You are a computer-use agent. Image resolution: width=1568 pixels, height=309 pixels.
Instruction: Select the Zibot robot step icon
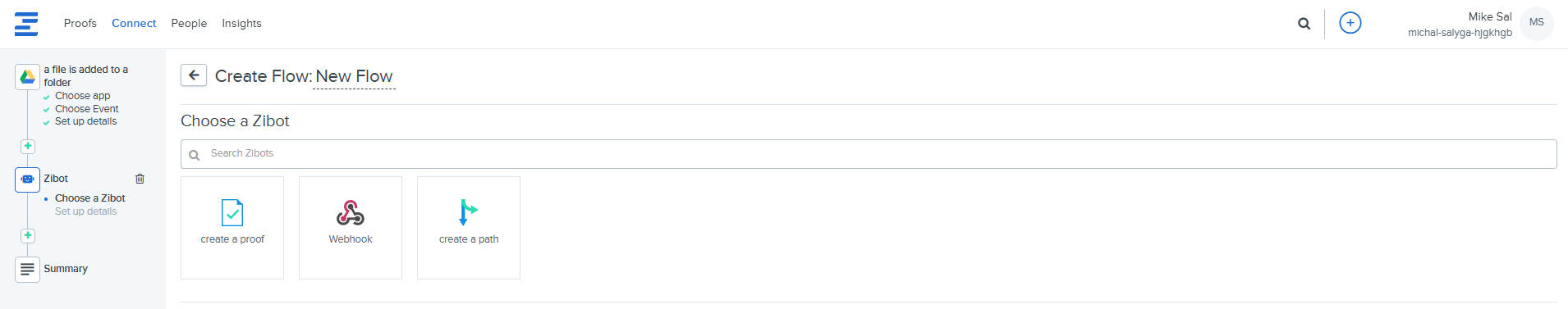(x=27, y=179)
